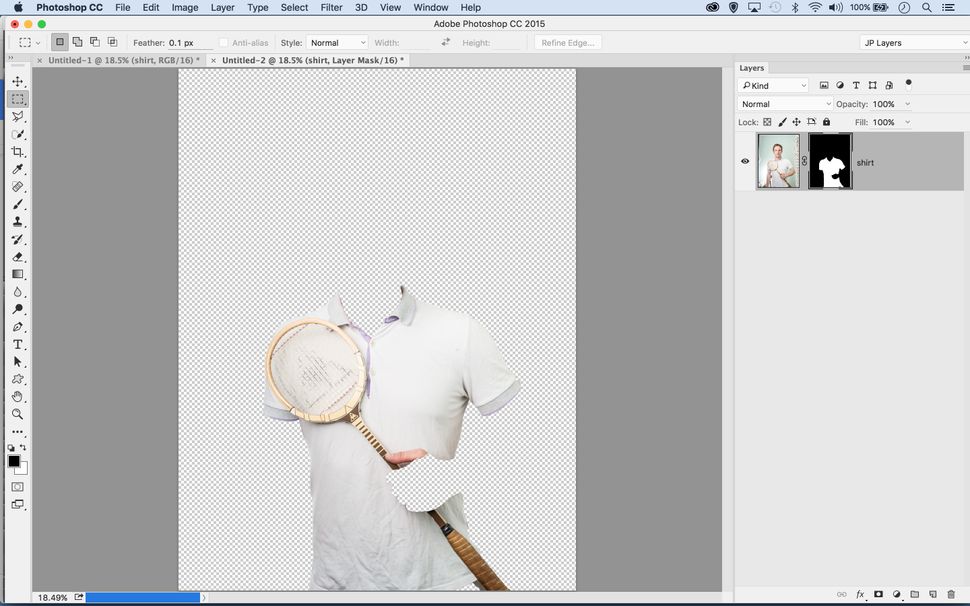Open the foreground color swatch
The height and width of the screenshot is (606, 970).
pyautogui.click(x=13, y=462)
